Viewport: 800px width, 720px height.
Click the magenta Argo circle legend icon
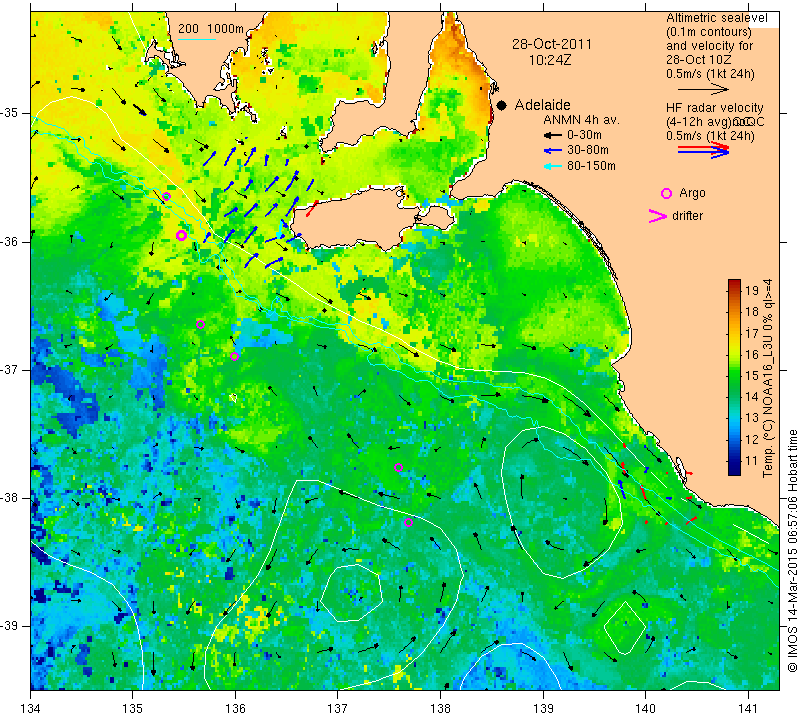[666, 193]
